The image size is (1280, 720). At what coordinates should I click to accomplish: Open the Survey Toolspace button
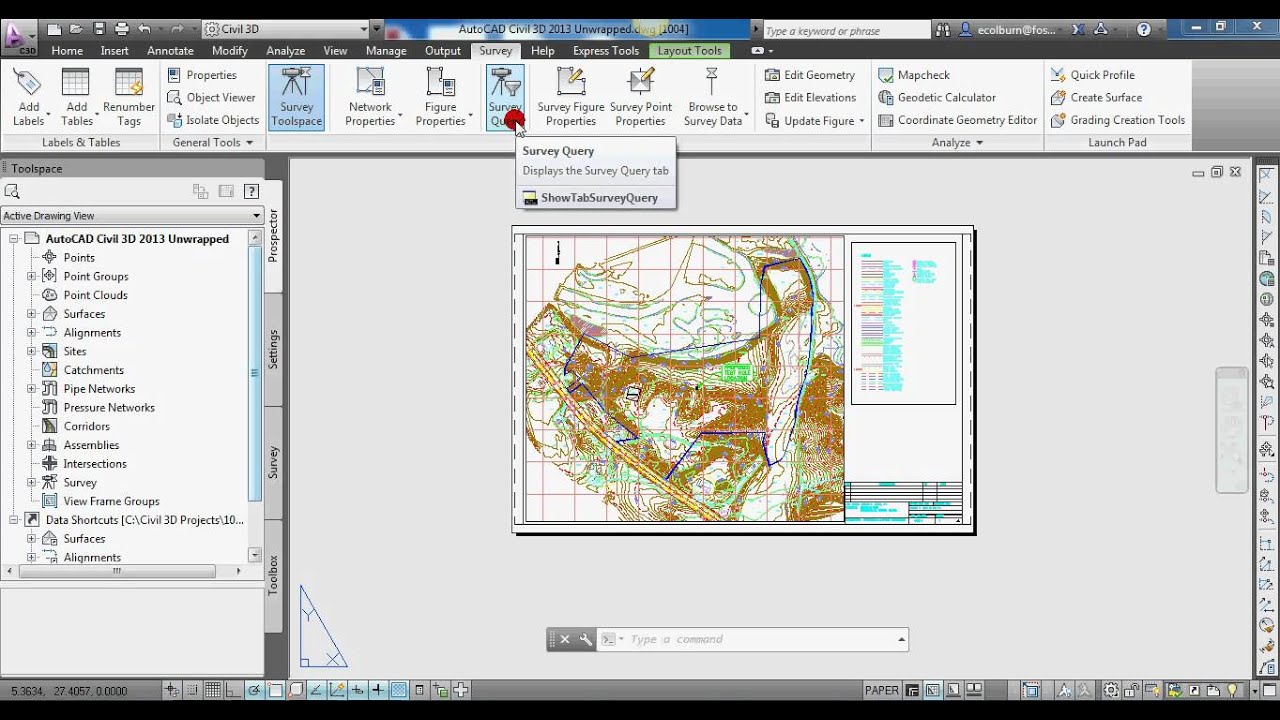pyautogui.click(x=296, y=97)
